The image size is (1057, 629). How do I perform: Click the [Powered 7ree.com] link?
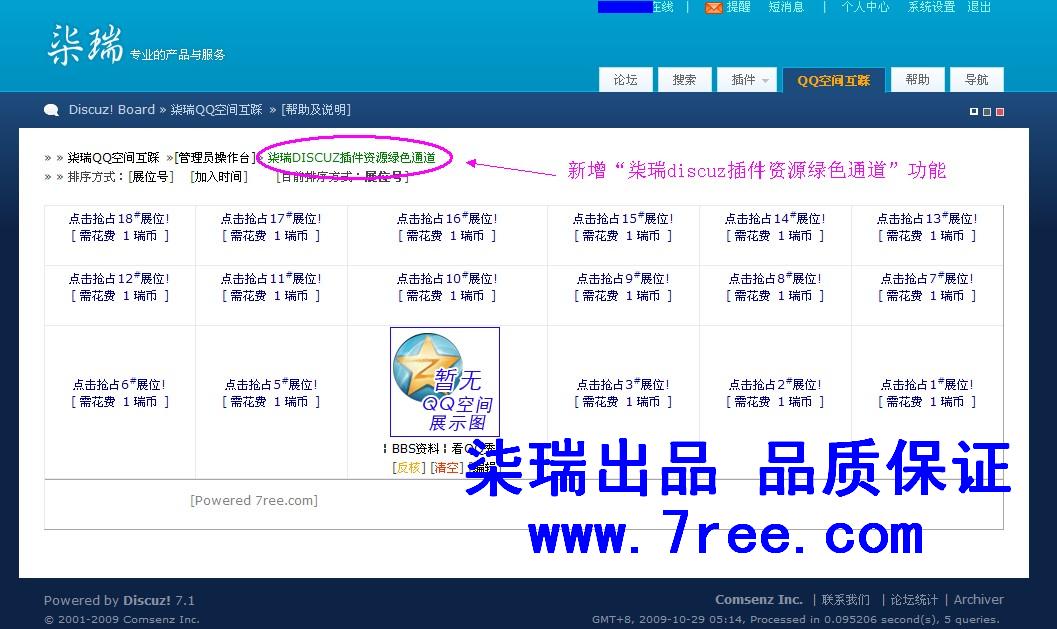click(x=253, y=500)
